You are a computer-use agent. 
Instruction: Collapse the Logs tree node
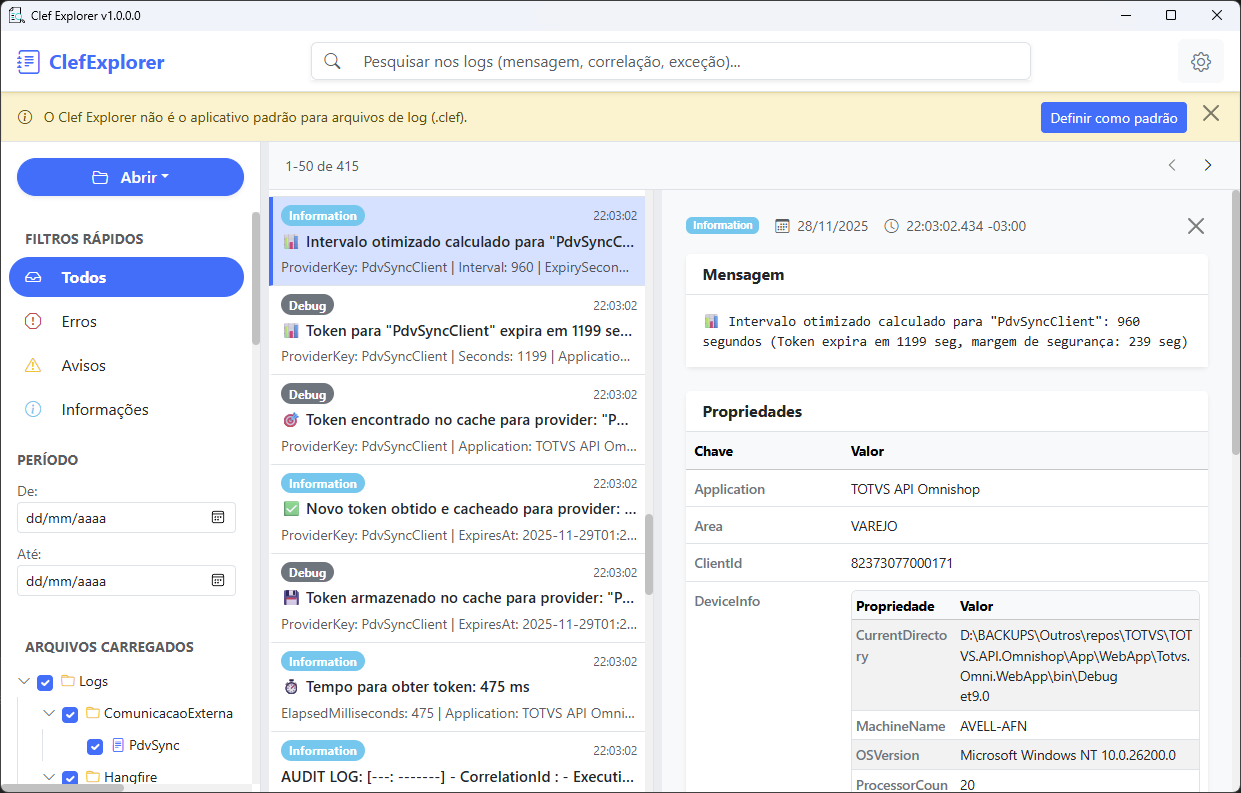click(x=24, y=681)
